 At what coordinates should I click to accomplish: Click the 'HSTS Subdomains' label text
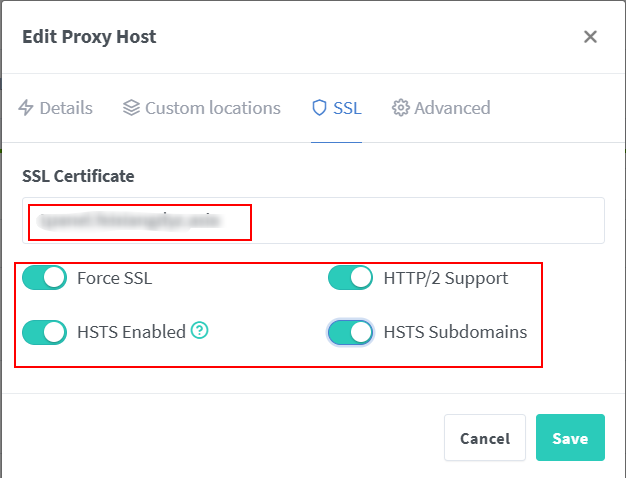455,332
